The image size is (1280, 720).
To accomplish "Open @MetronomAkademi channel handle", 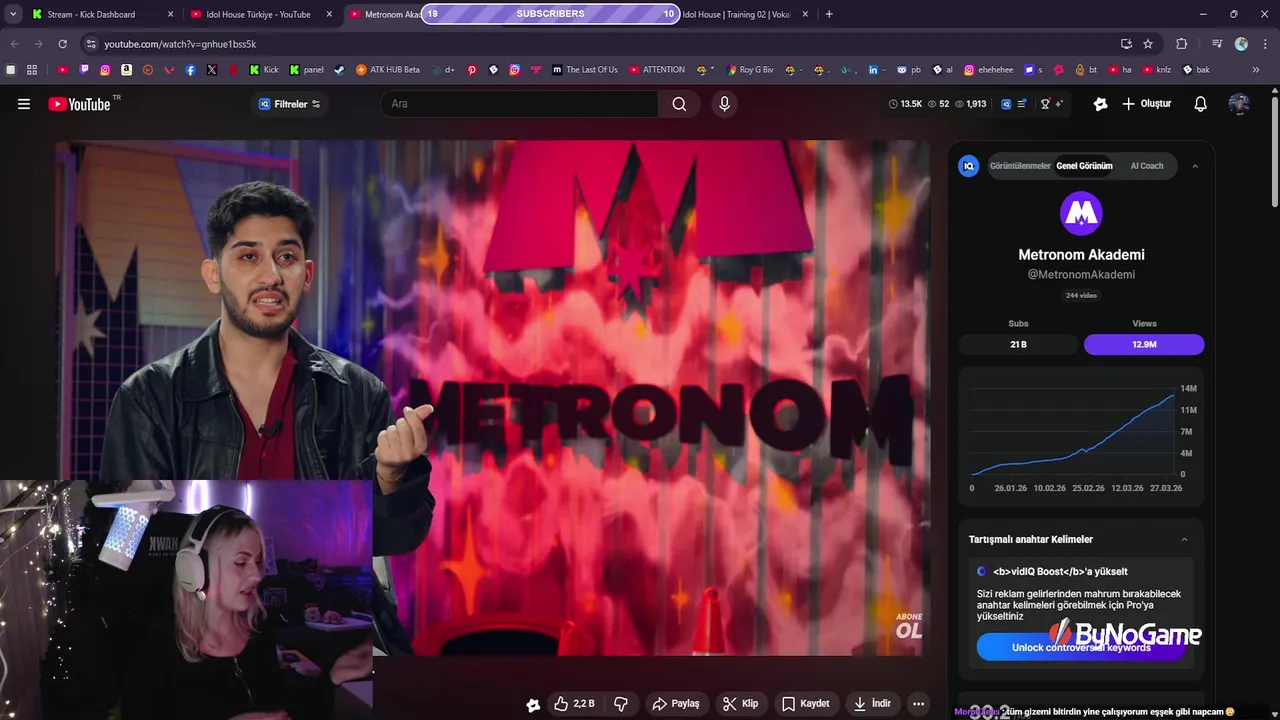I will coord(1081,274).
